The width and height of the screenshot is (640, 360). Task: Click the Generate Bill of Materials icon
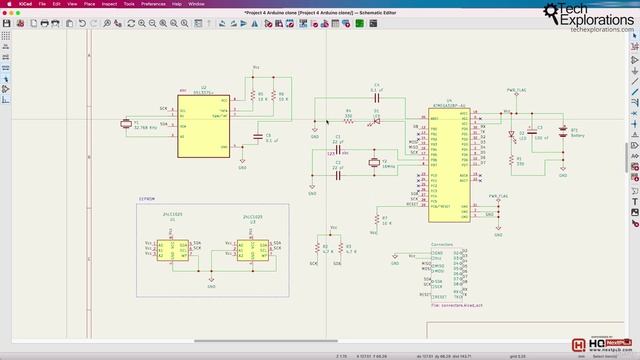[x=346, y=23]
